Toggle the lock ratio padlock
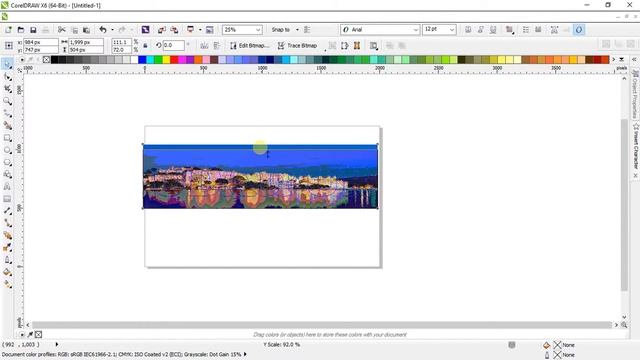 pos(145,46)
